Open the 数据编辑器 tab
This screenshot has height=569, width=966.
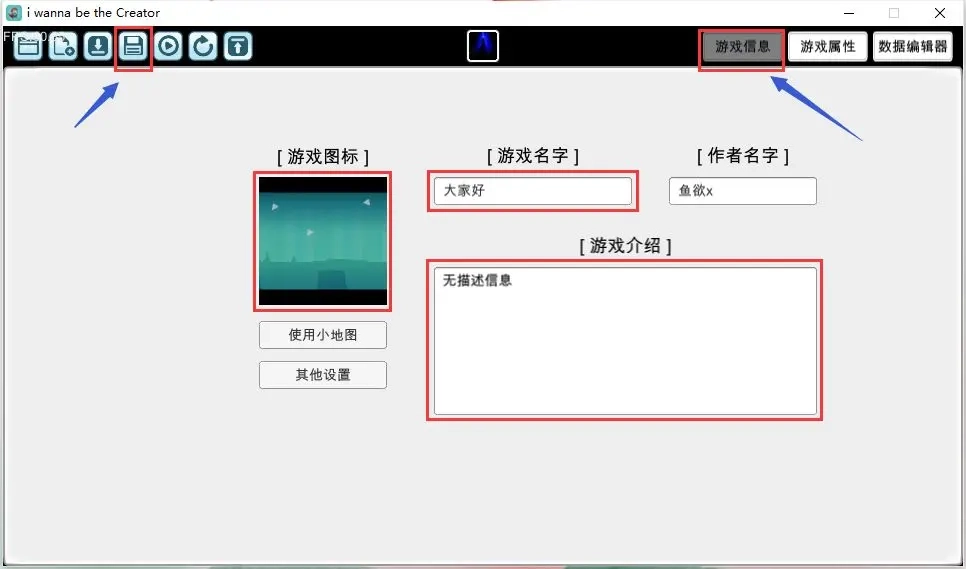pos(912,47)
